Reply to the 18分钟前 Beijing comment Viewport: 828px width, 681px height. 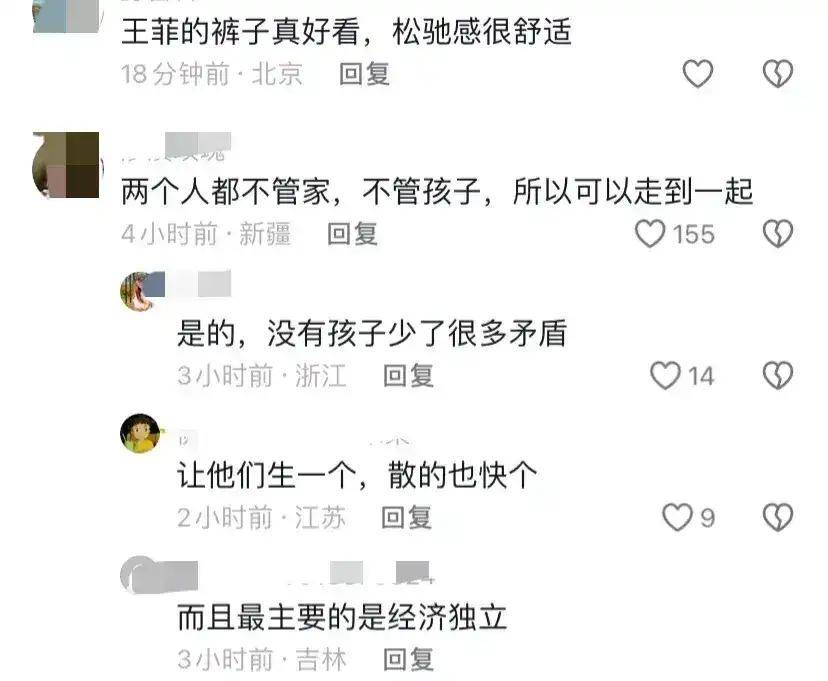(364, 74)
